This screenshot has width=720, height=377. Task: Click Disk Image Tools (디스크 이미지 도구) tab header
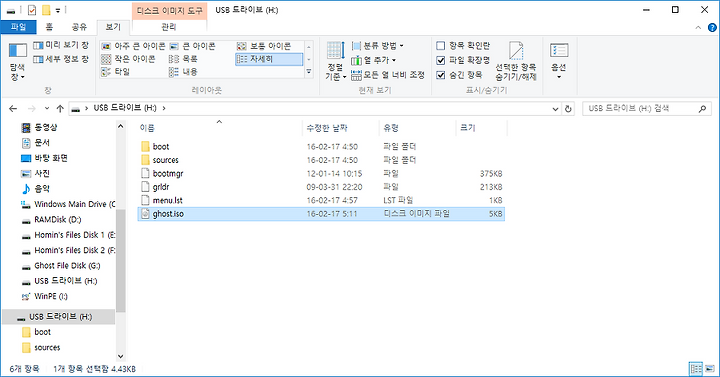click(x=169, y=11)
